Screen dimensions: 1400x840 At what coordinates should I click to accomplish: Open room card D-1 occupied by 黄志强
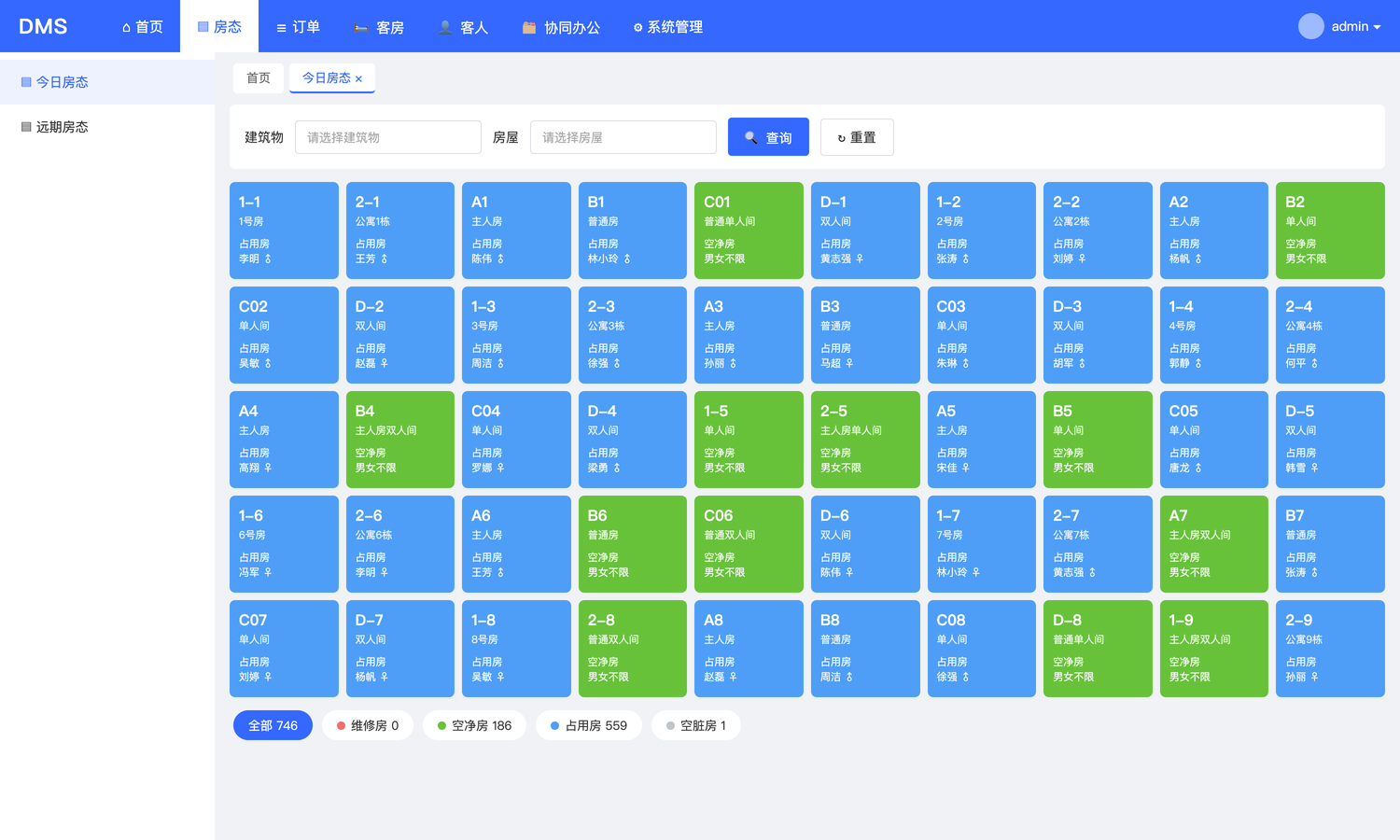pos(865,231)
